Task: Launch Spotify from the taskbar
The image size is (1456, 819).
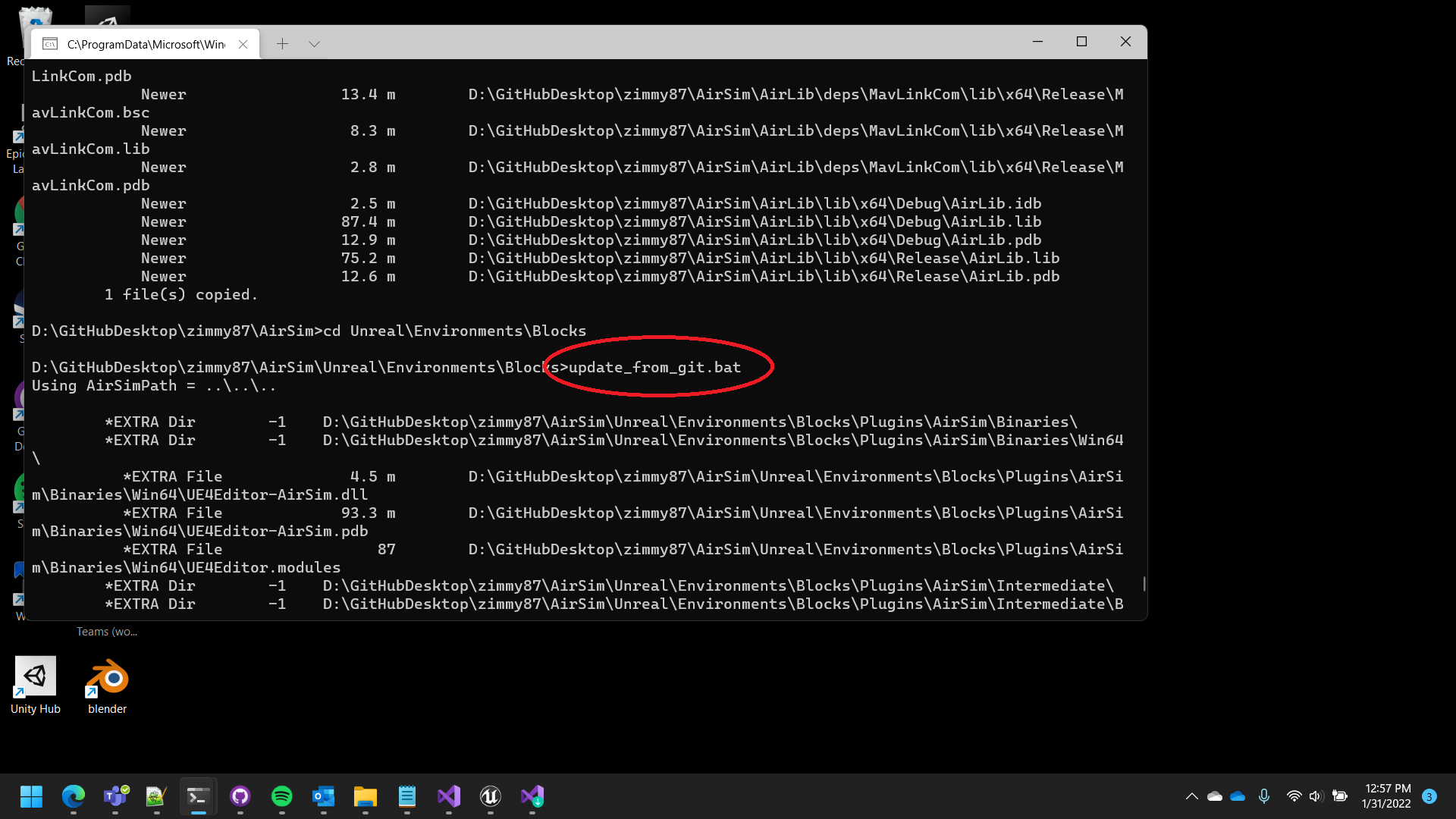Action: pos(283,797)
